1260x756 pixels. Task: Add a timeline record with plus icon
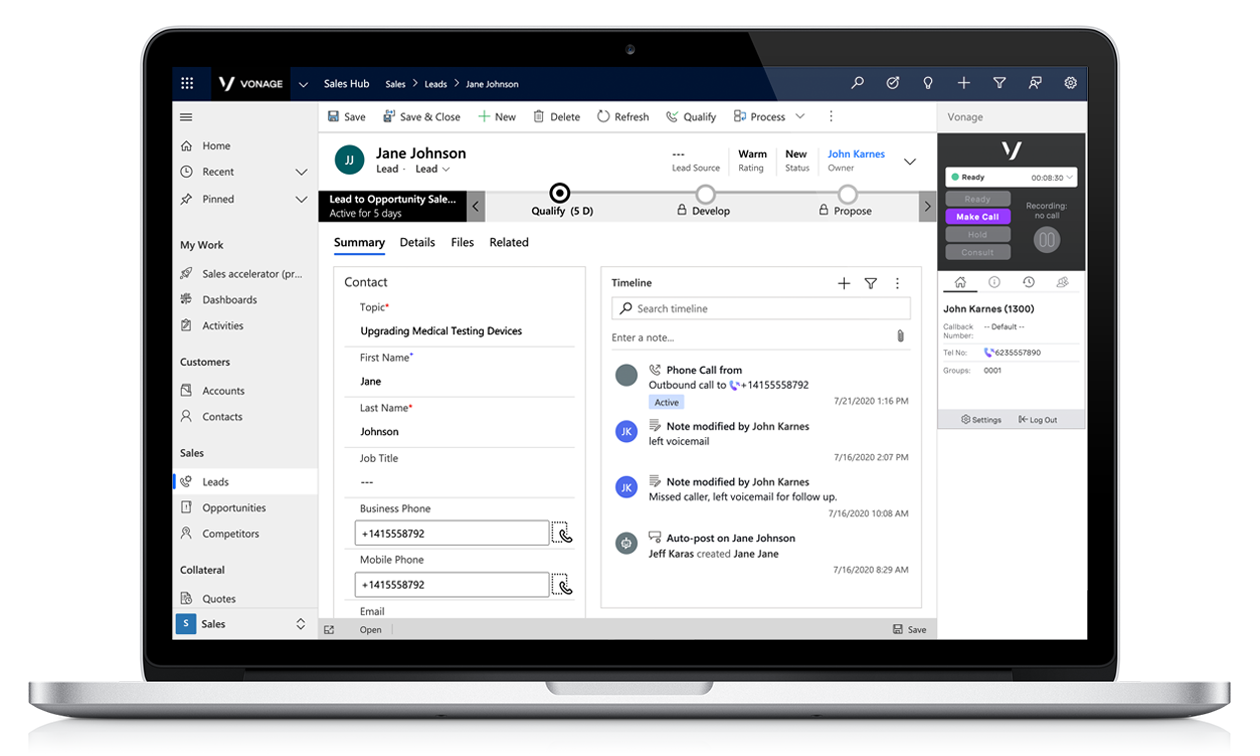click(x=844, y=284)
